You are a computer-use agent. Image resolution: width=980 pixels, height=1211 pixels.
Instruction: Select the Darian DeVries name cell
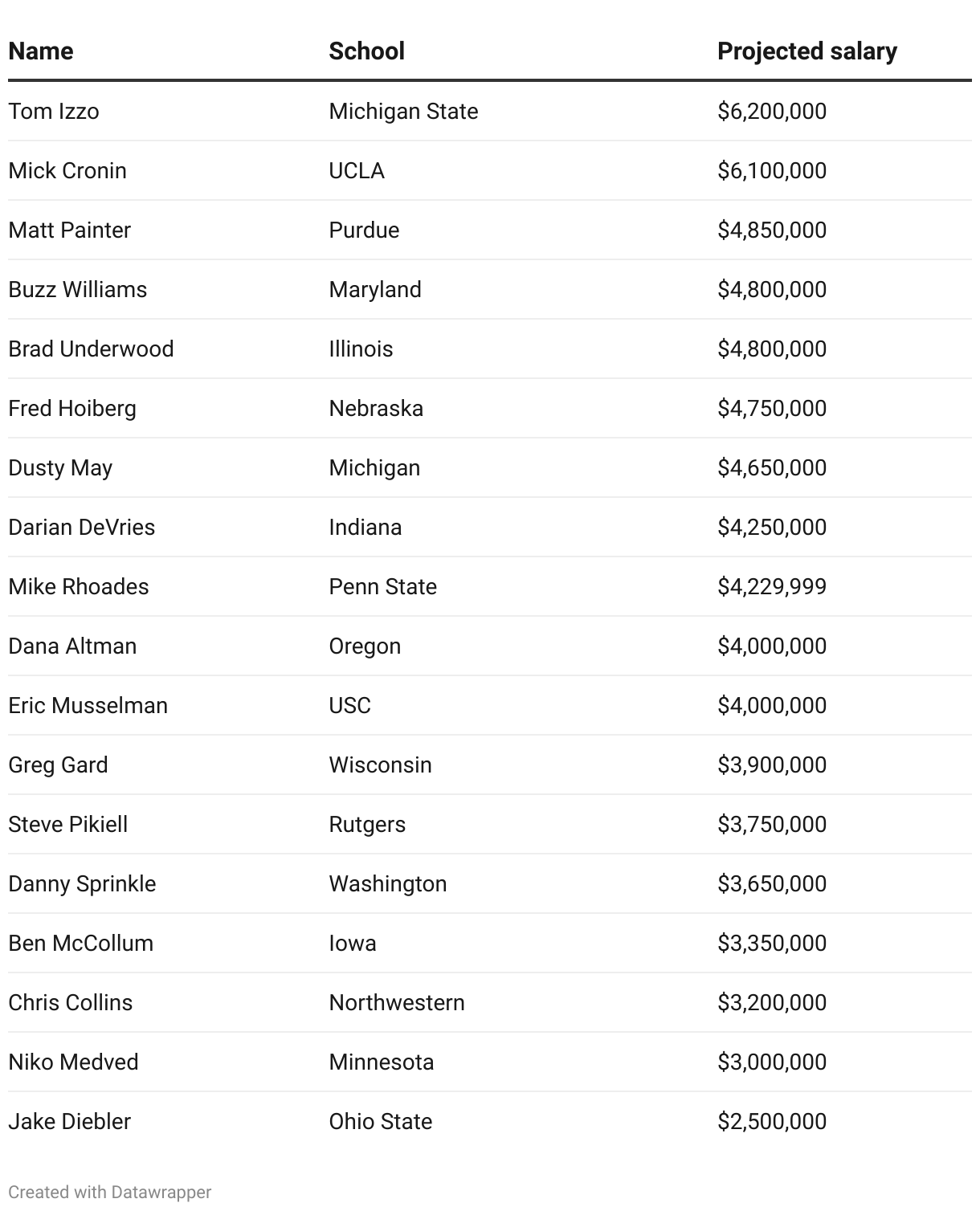[x=82, y=527]
